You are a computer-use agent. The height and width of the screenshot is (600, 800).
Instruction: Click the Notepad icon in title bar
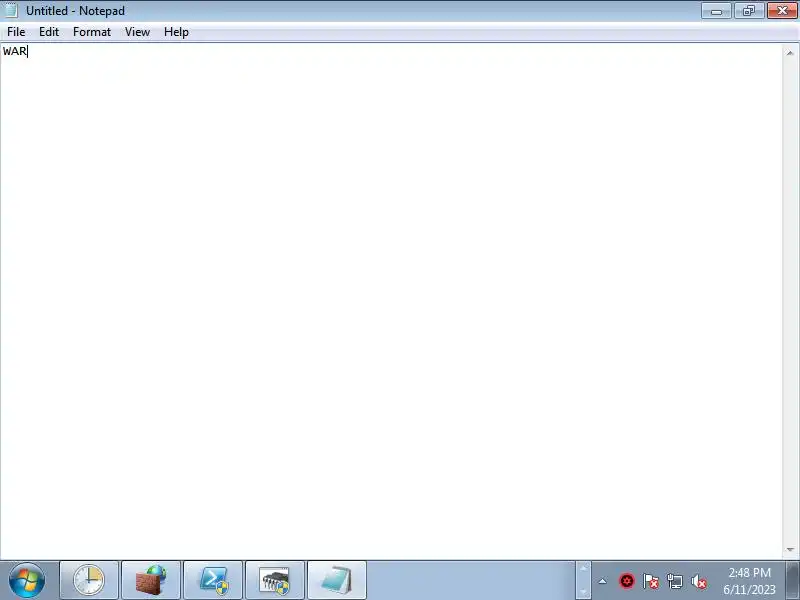coord(10,10)
